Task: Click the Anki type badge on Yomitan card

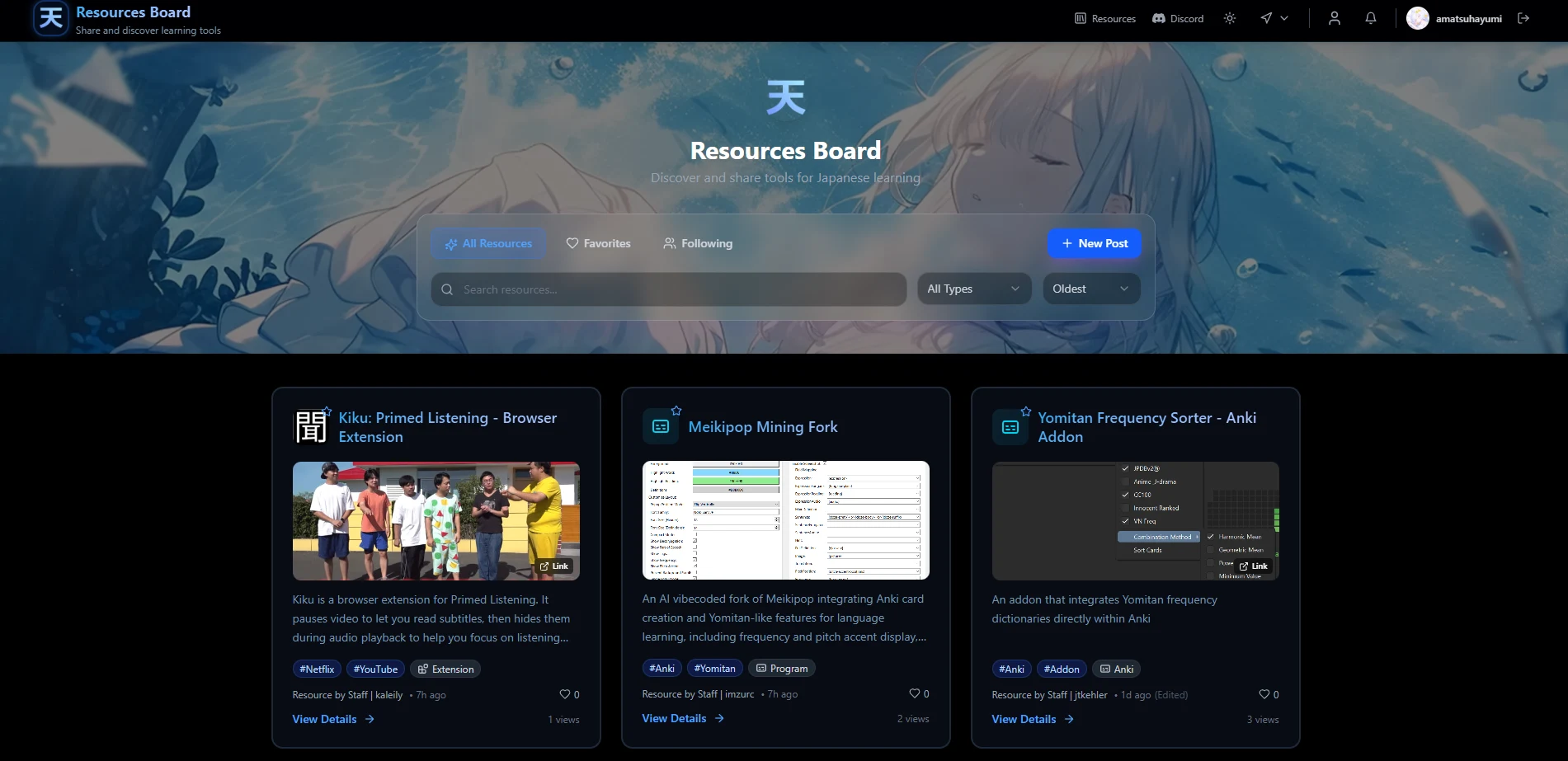Action: point(1116,669)
